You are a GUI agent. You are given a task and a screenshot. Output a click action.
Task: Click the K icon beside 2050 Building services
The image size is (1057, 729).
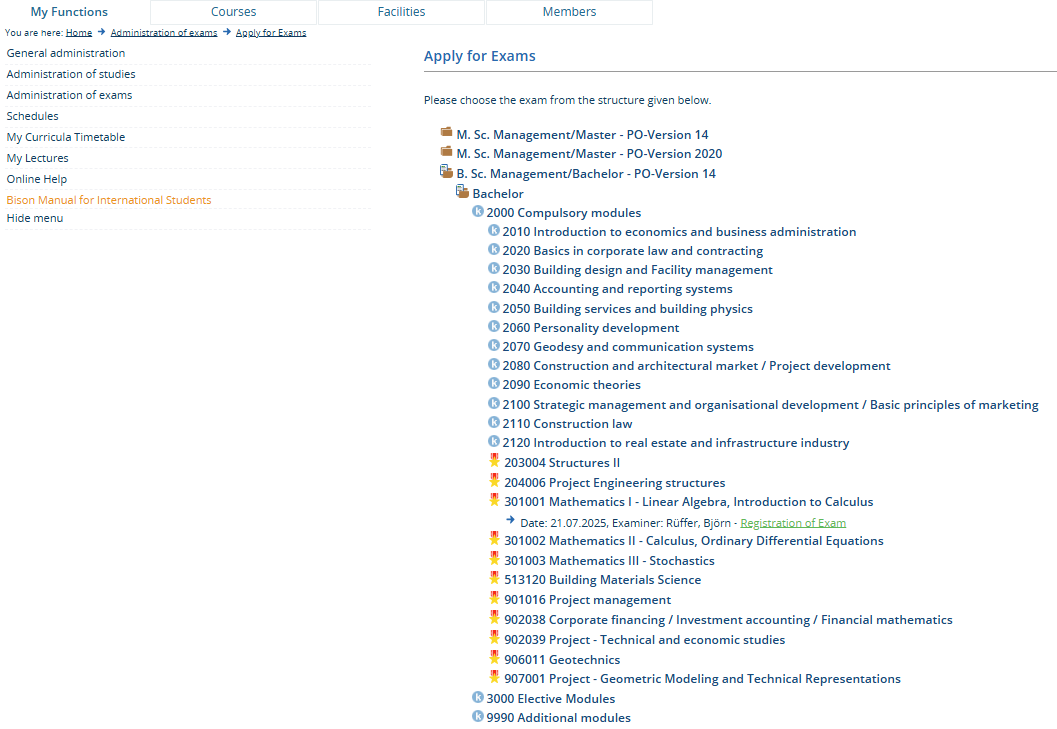point(494,308)
